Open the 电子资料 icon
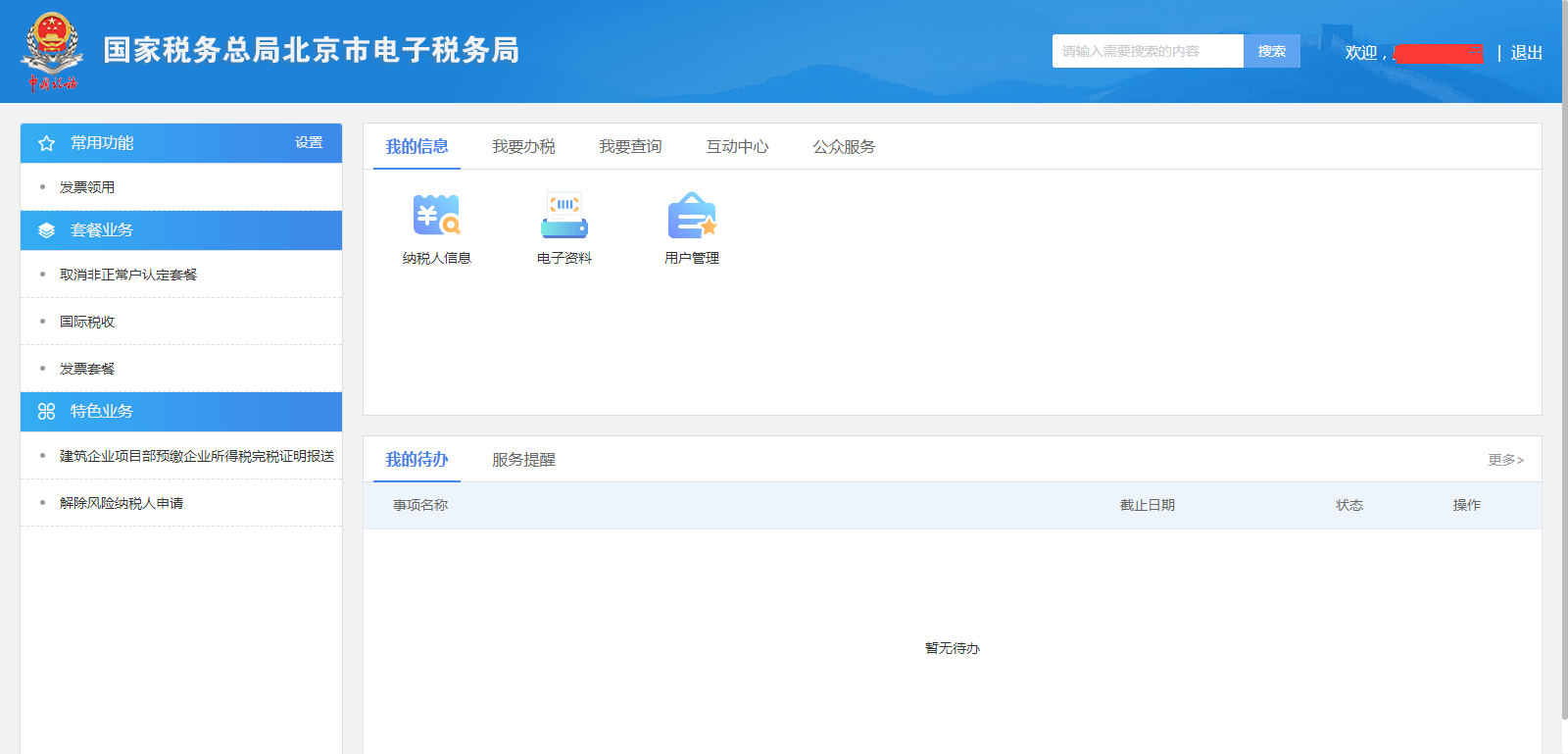Image resolution: width=1568 pixels, height=754 pixels. (564, 216)
